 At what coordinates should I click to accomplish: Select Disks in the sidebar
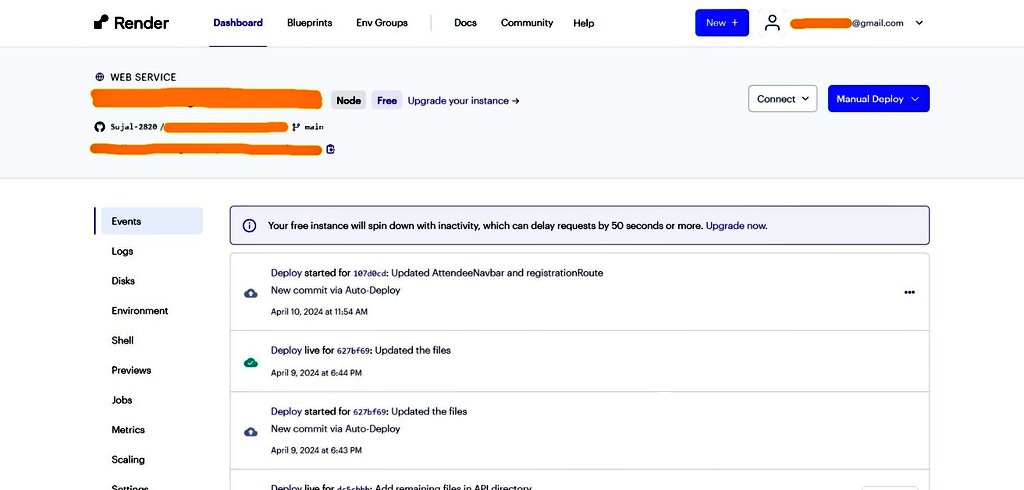(x=123, y=280)
